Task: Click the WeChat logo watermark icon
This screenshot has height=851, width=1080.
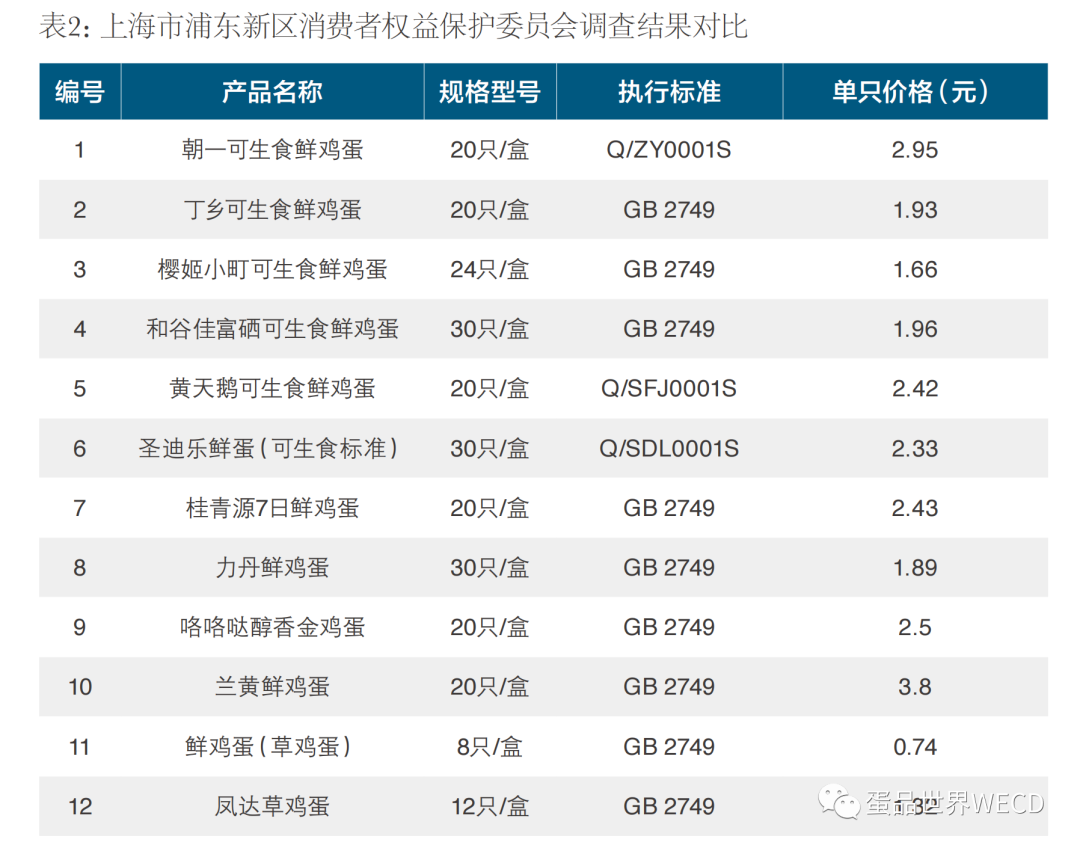Action: pos(839,801)
